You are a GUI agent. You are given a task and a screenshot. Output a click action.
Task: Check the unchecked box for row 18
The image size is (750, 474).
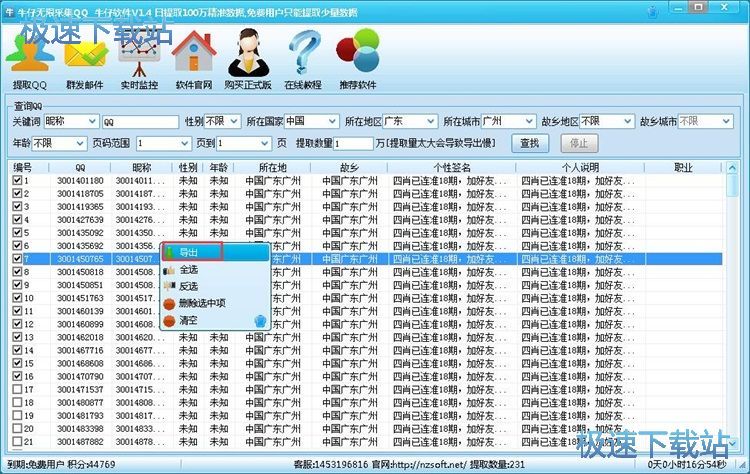17,402
